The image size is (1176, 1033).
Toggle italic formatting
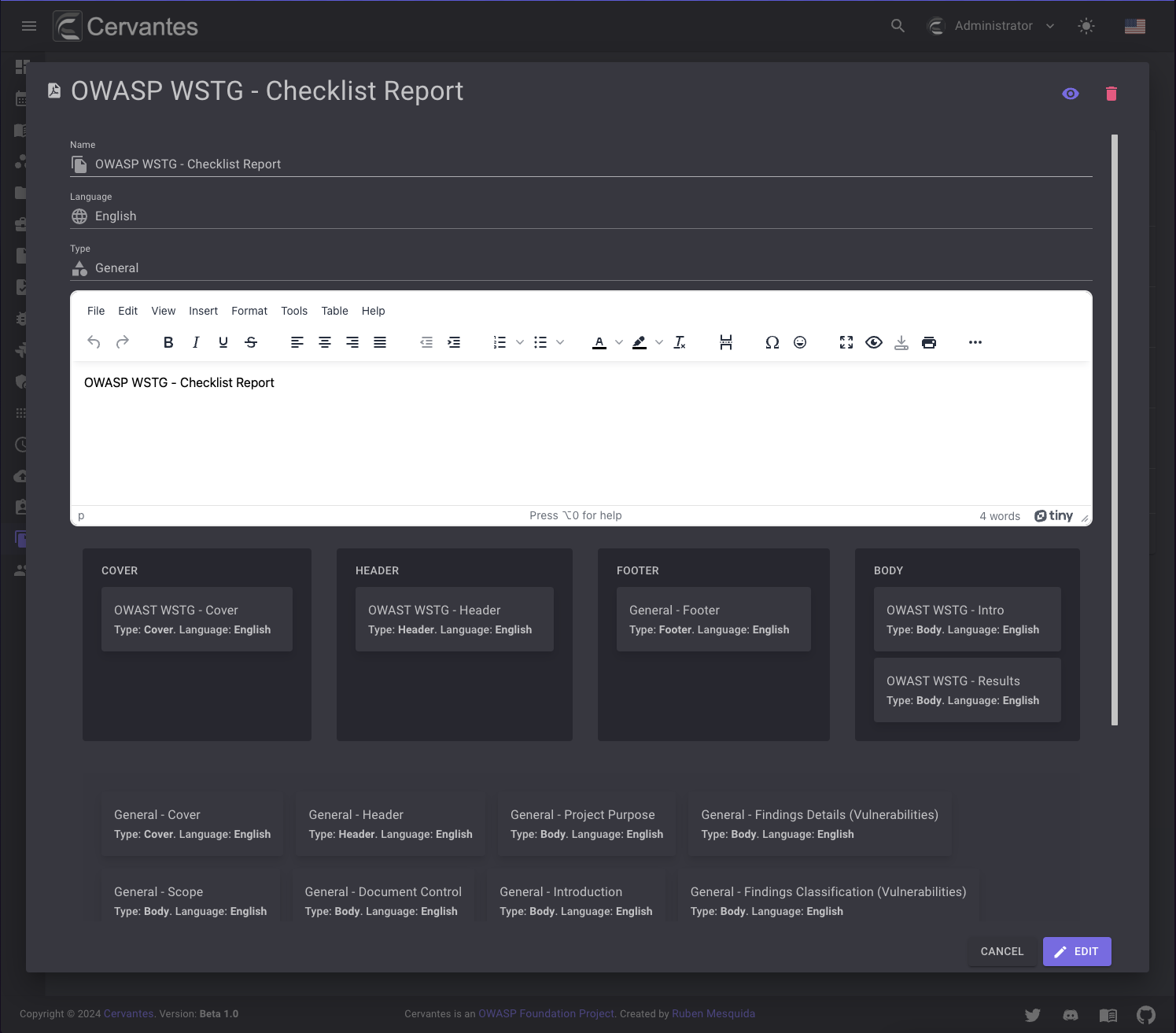(196, 342)
